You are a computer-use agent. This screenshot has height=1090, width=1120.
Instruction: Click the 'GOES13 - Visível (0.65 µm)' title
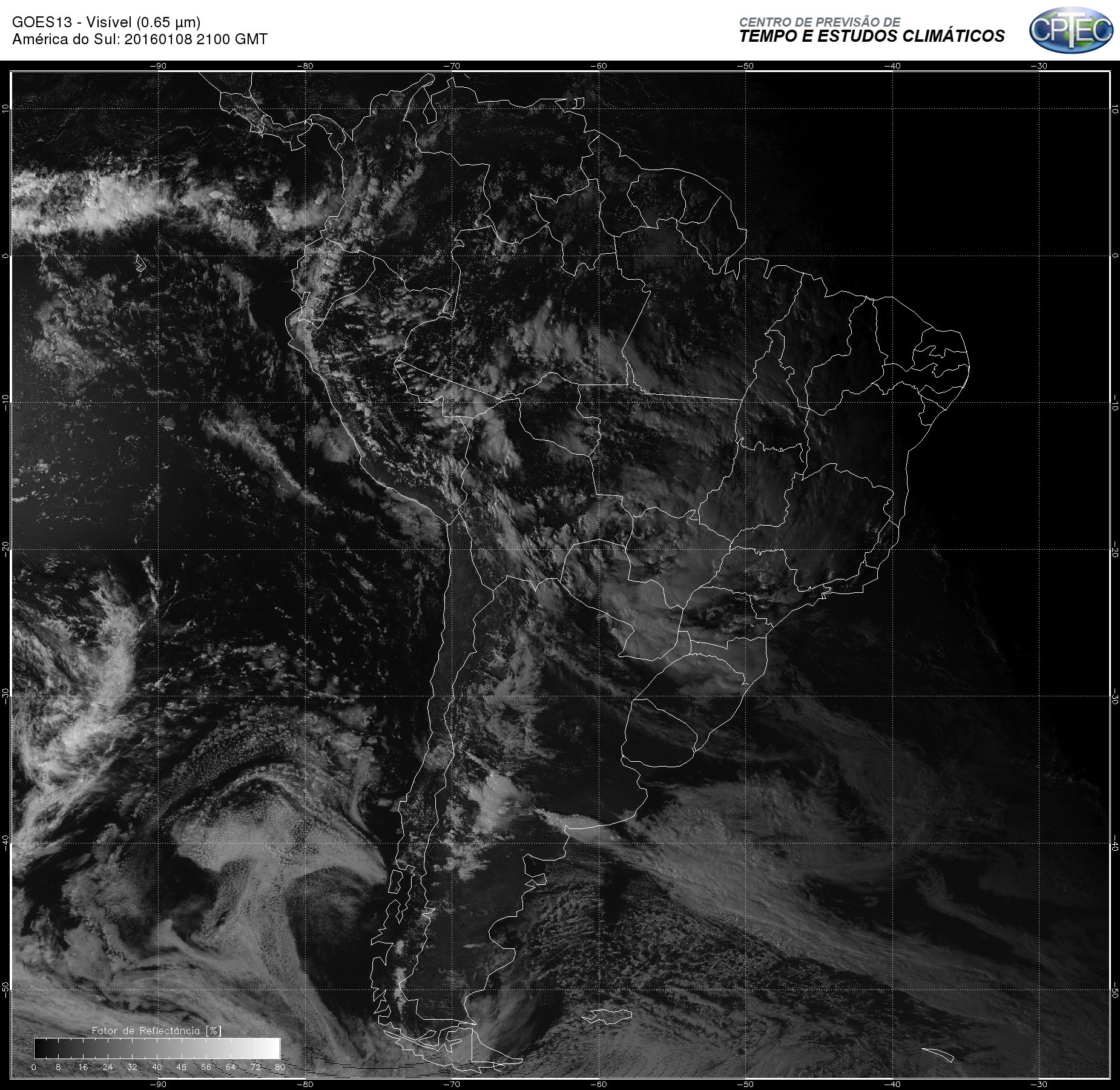click(107, 22)
